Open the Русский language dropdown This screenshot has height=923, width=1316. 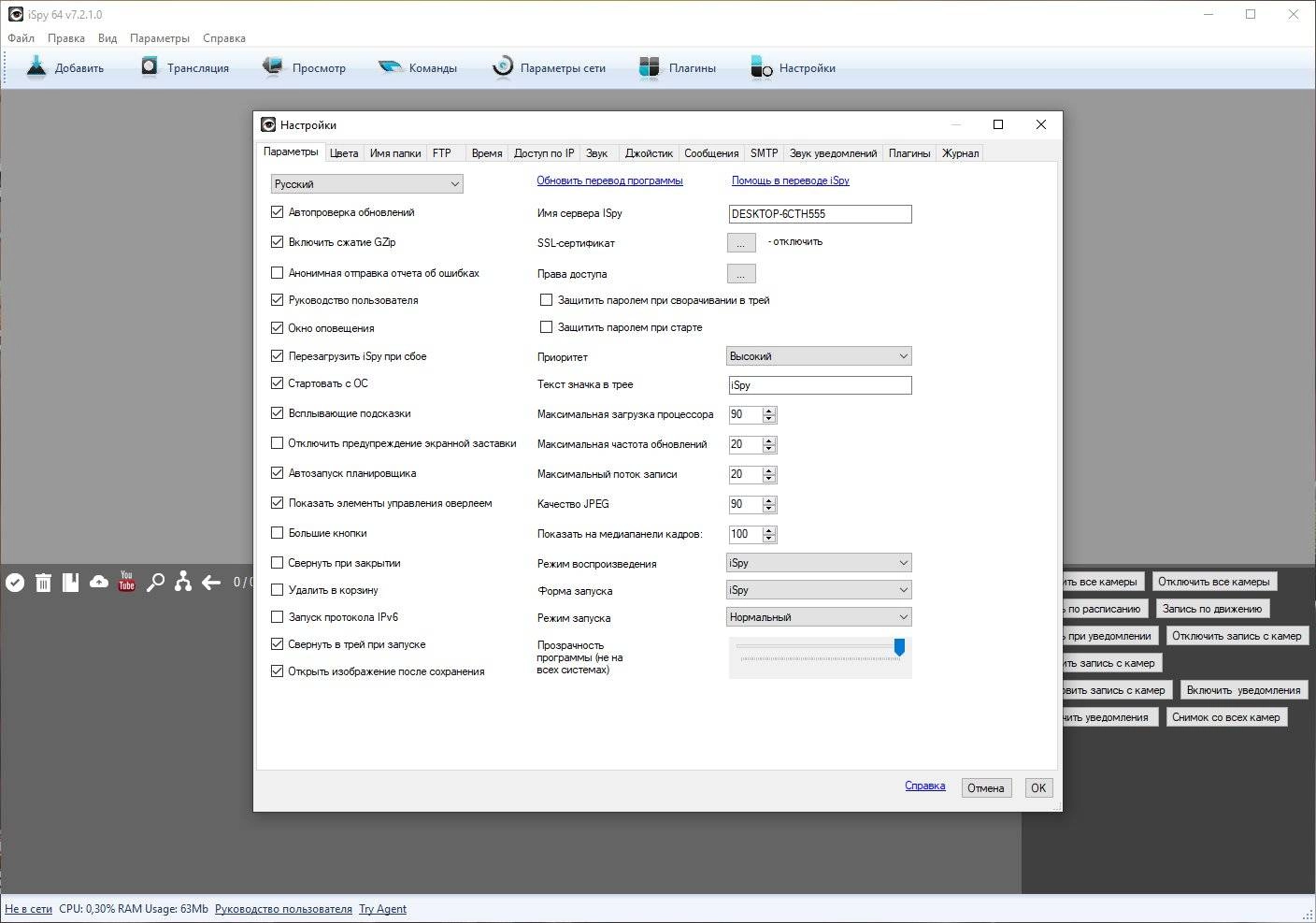tap(366, 184)
